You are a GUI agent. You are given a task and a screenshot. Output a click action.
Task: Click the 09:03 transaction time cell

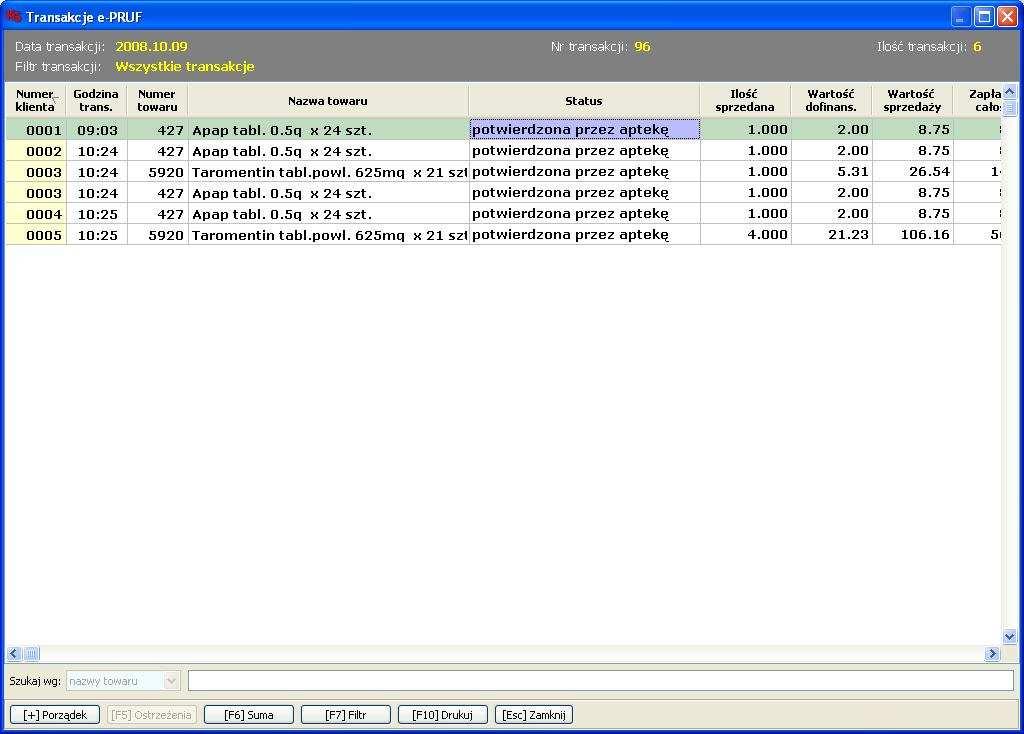(97, 130)
